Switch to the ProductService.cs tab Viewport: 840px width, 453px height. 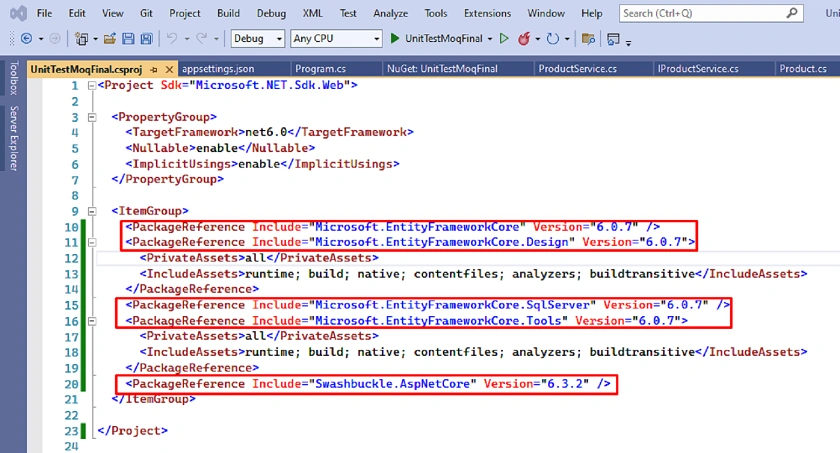click(x=578, y=69)
